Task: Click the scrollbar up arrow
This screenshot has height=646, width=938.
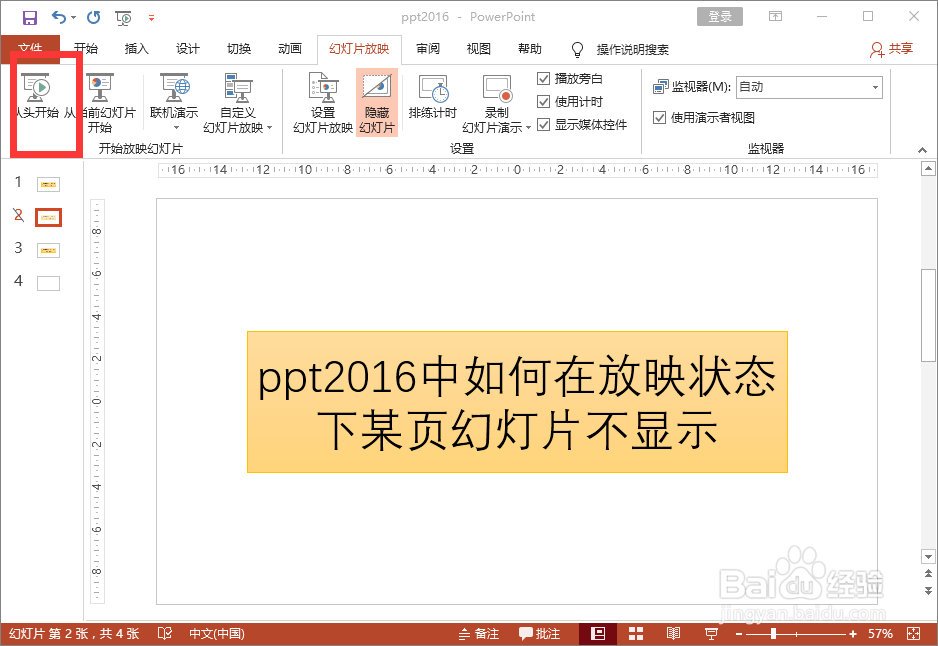Action: pyautogui.click(x=928, y=169)
